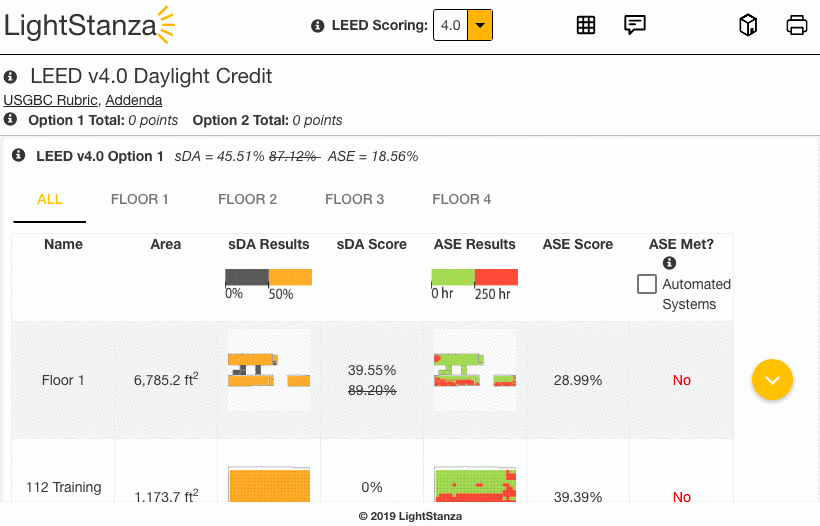Click the 0% sDA score for 112 Training
This screenshot has height=526, width=820.
pyautogui.click(x=372, y=487)
